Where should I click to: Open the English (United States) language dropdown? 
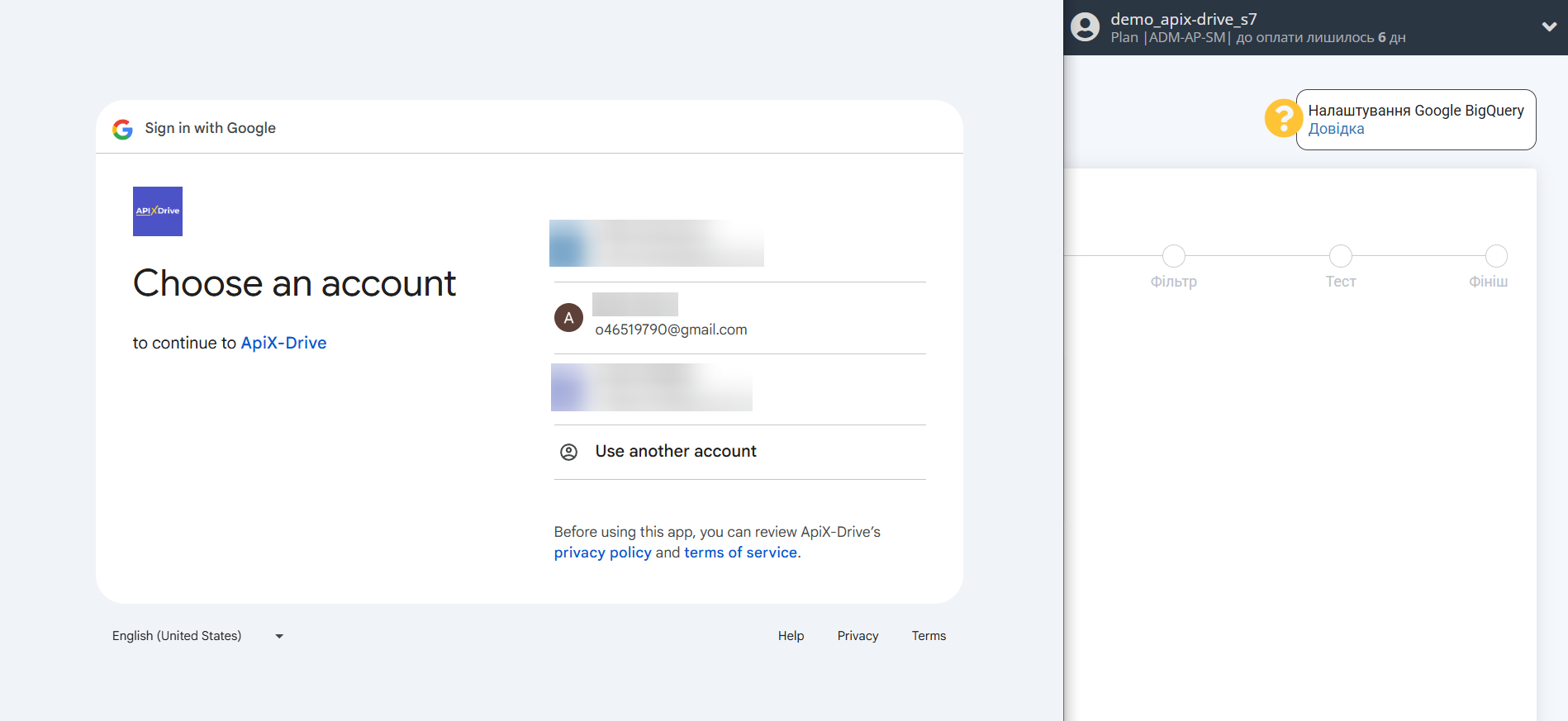[x=198, y=636]
